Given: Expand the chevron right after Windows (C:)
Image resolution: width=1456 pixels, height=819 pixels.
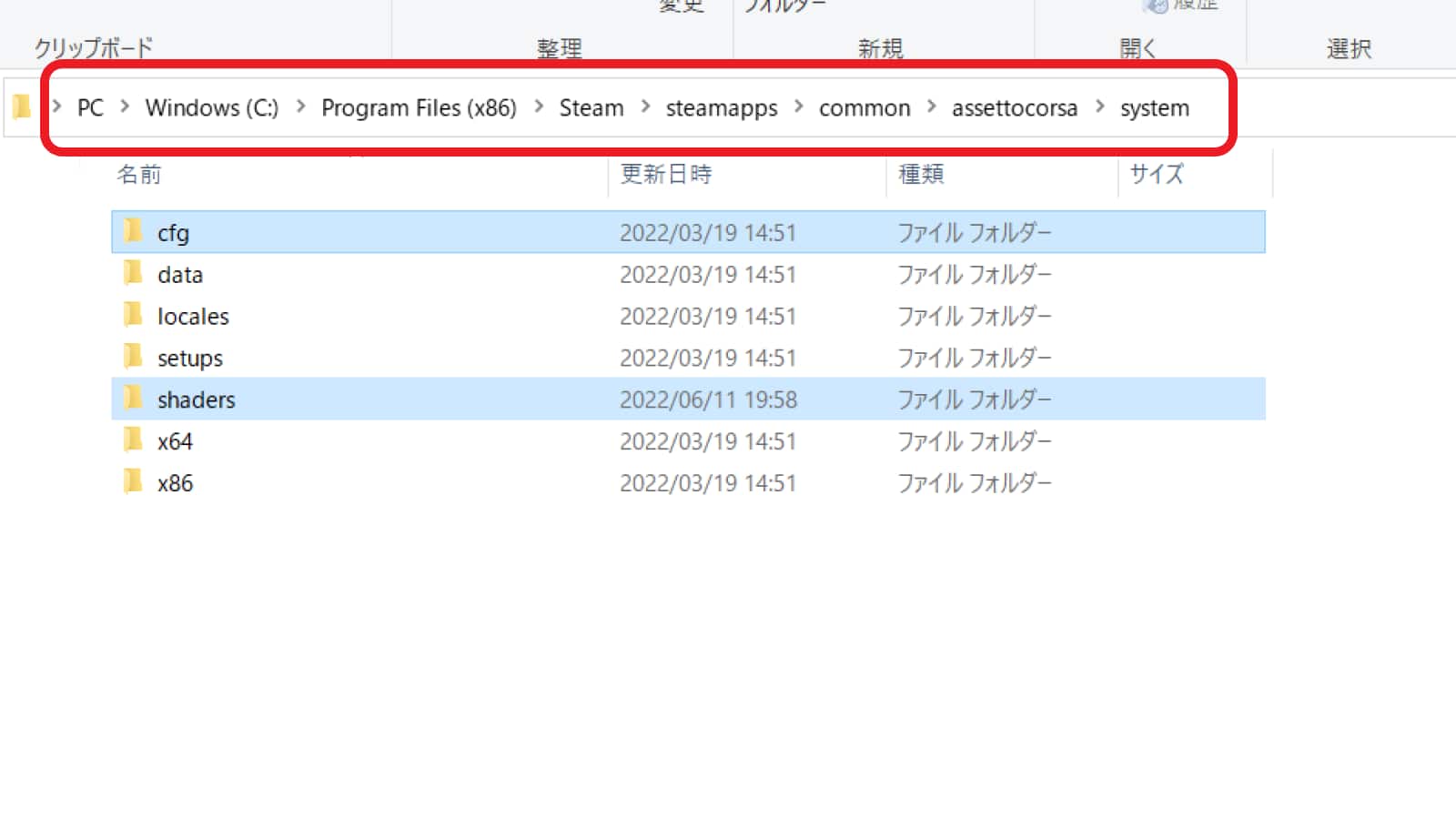Looking at the screenshot, I should [300, 107].
